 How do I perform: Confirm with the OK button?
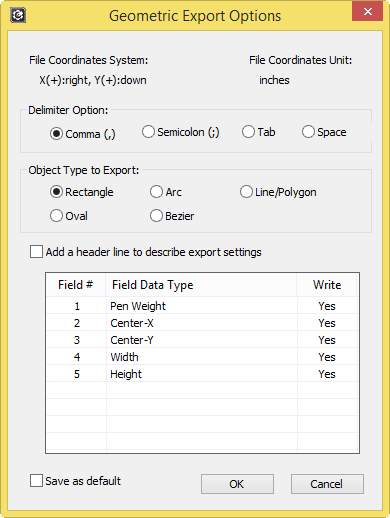pos(237,484)
